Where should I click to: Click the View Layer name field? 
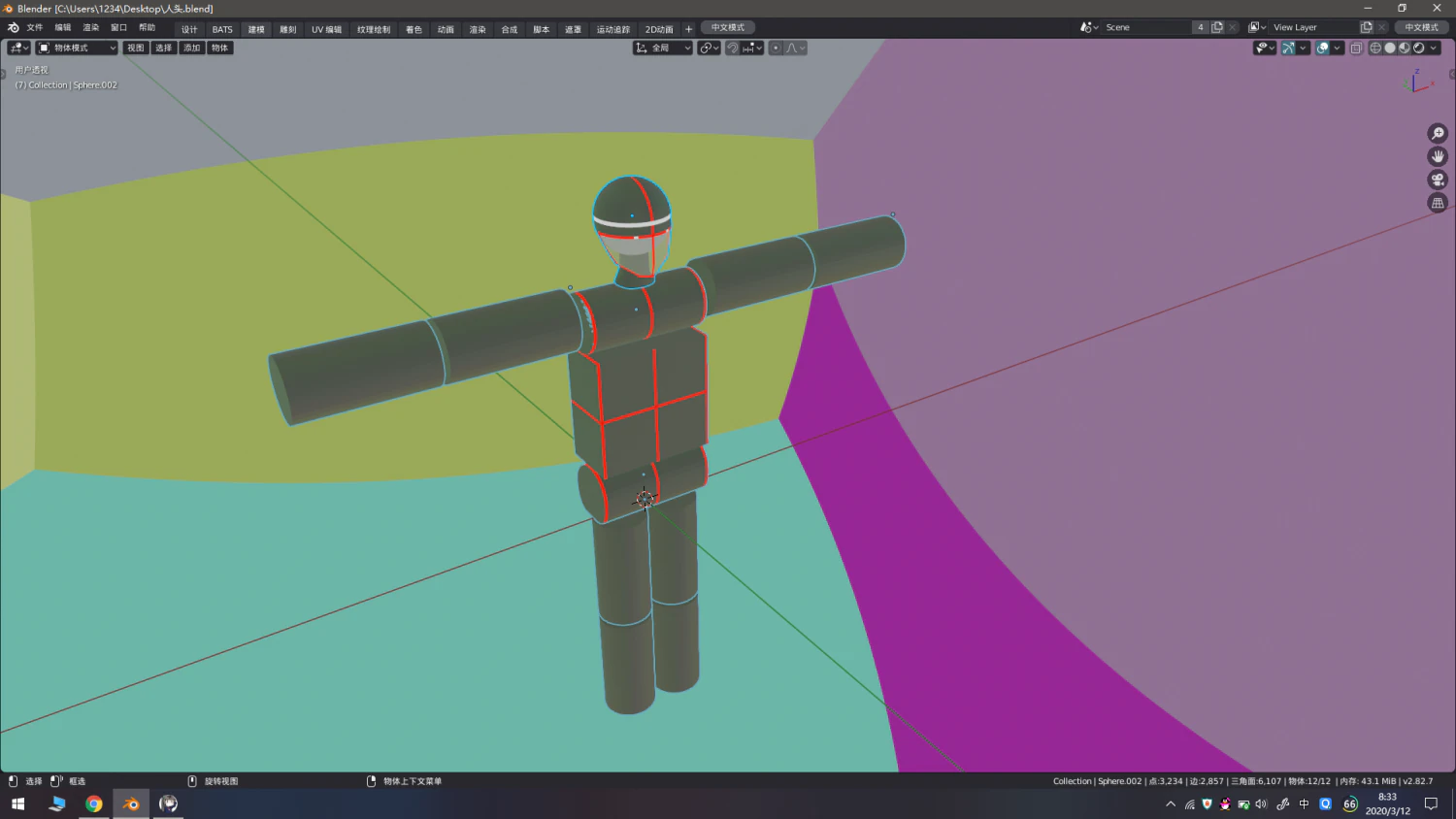tap(1314, 27)
